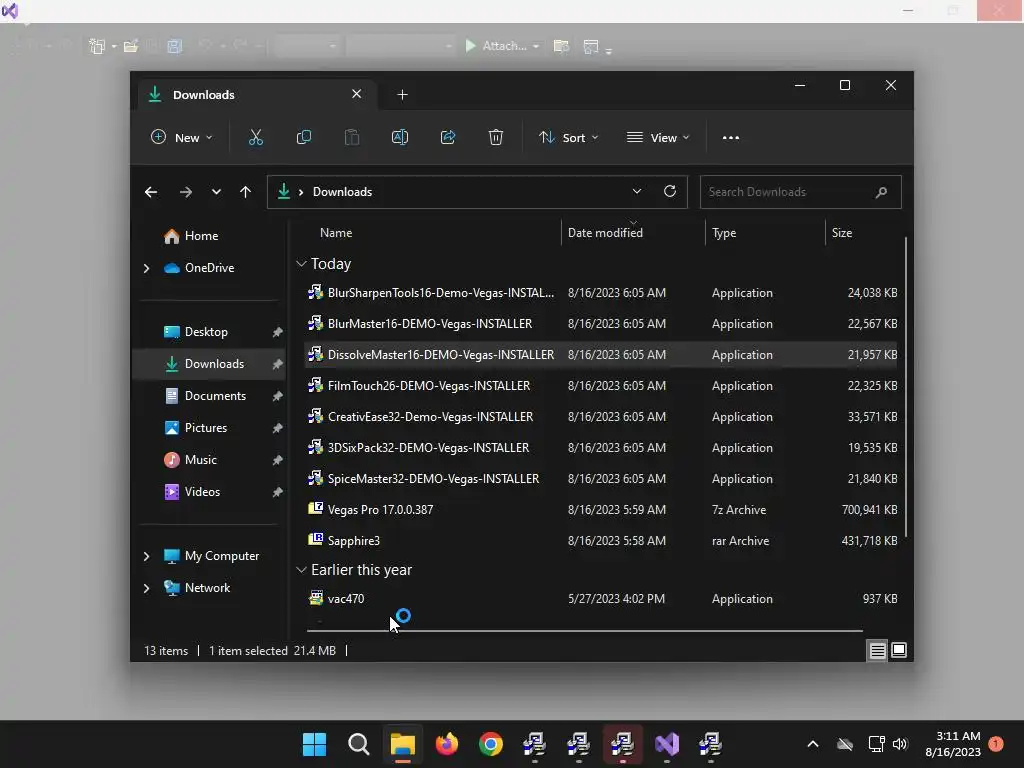Viewport: 1024px width, 768px height.
Task: Switch to large thumbnails view icon in status bar
Action: point(899,650)
